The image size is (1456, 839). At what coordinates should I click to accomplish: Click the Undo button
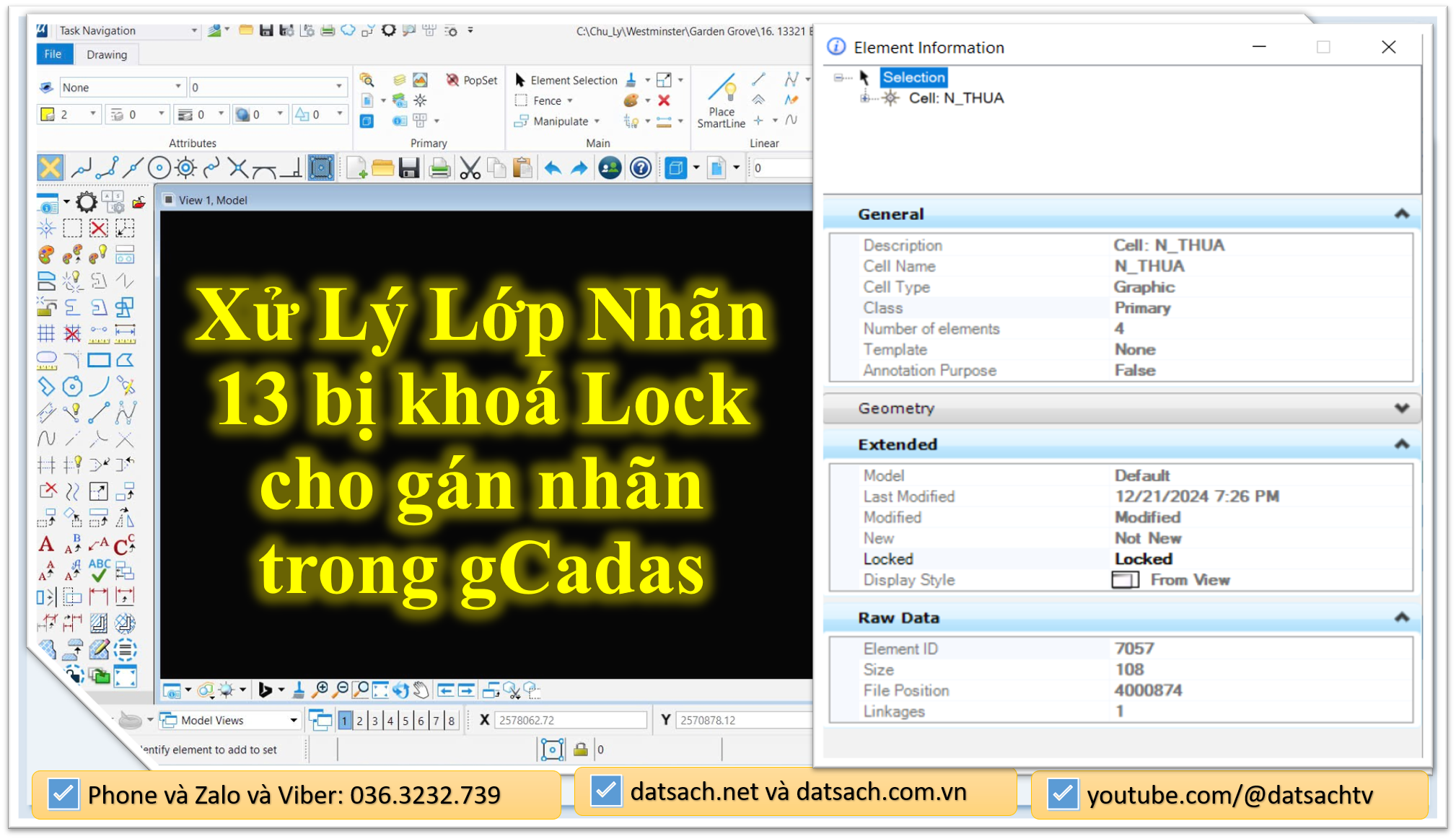[553, 167]
